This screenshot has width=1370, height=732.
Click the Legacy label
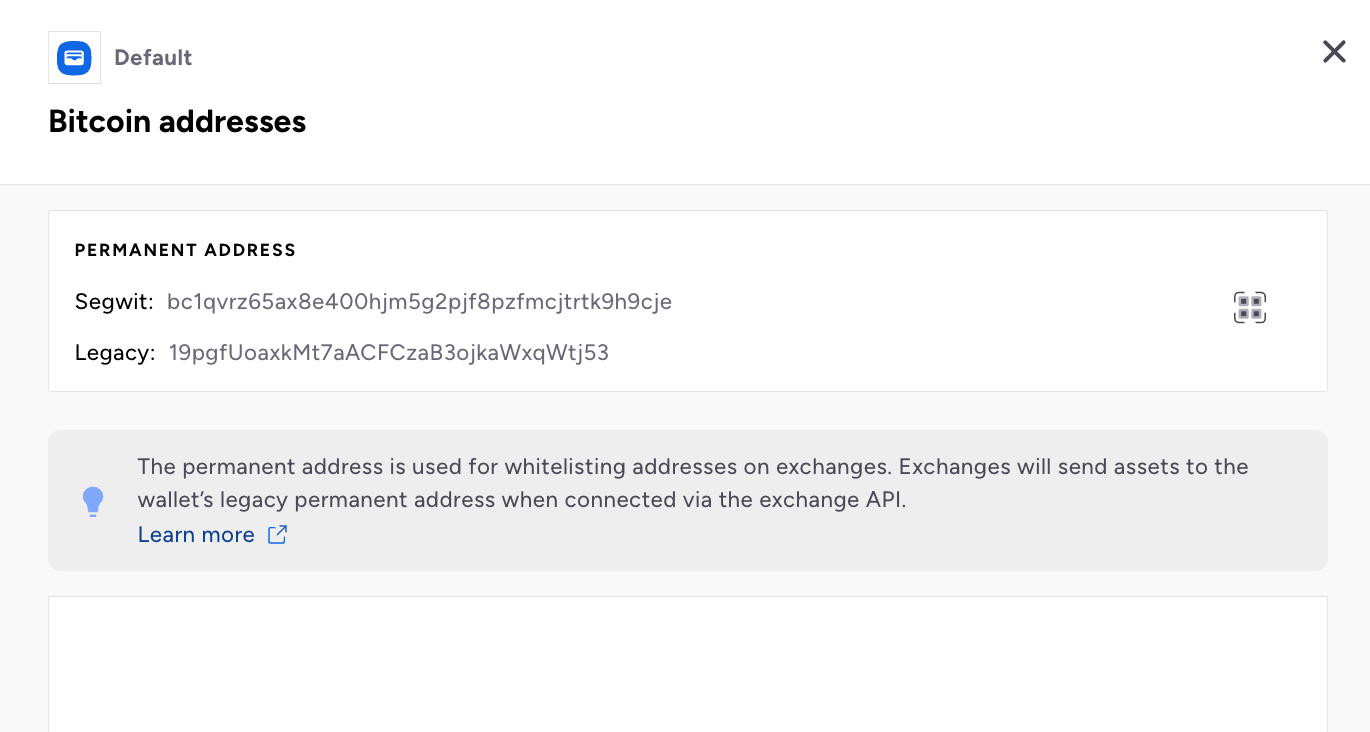pyautogui.click(x=115, y=352)
